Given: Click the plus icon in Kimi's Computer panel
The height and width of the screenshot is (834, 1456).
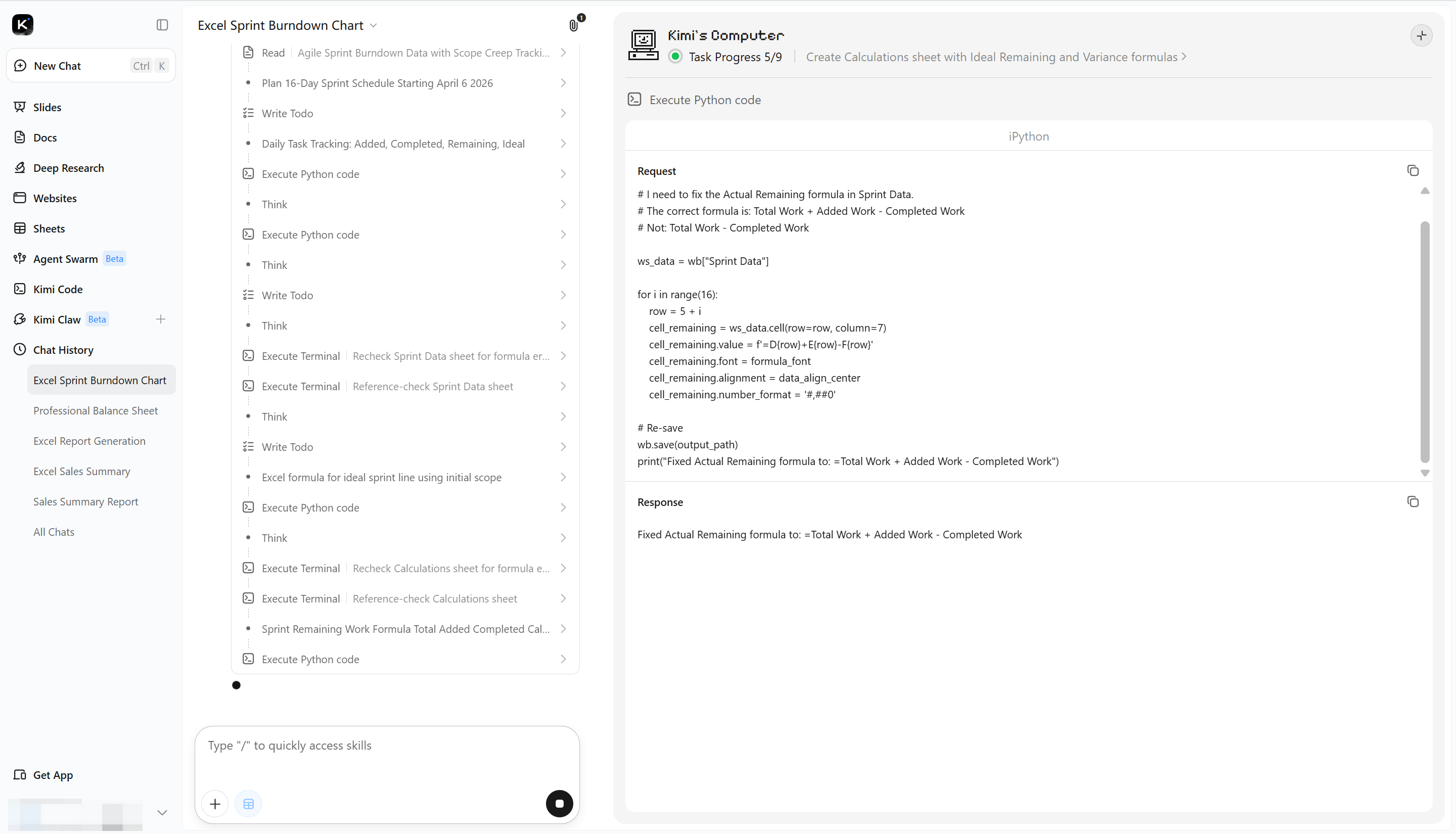Looking at the screenshot, I should [x=1421, y=35].
